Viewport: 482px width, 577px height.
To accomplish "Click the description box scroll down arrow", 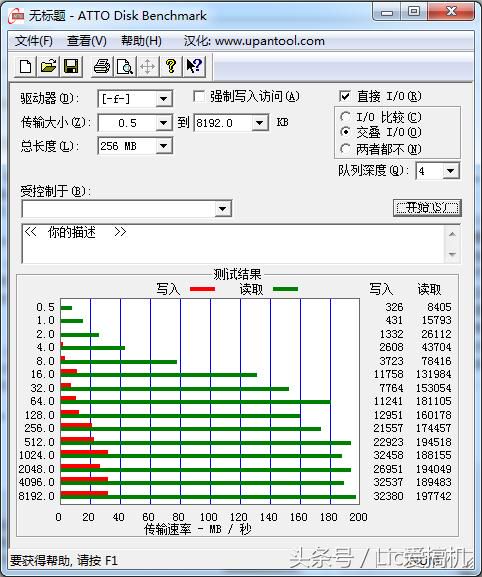I will tap(452, 254).
